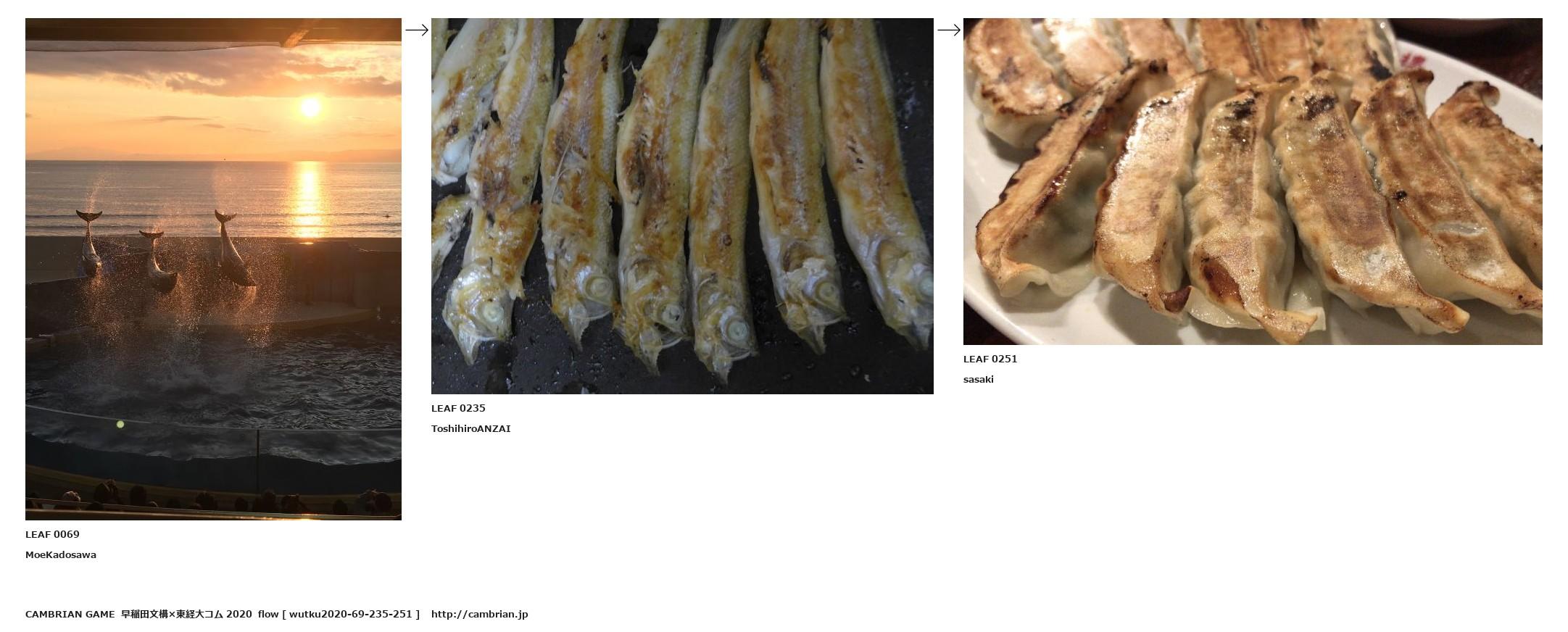
Task: Click the yellow-green ball in the pool
Action: (x=120, y=424)
